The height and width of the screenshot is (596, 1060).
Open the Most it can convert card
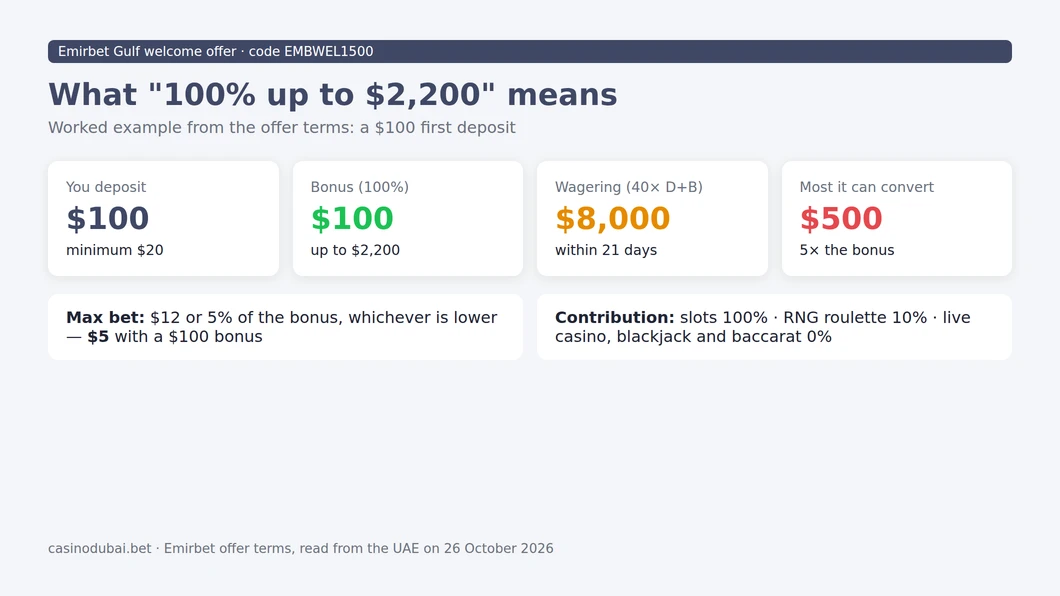click(x=897, y=218)
